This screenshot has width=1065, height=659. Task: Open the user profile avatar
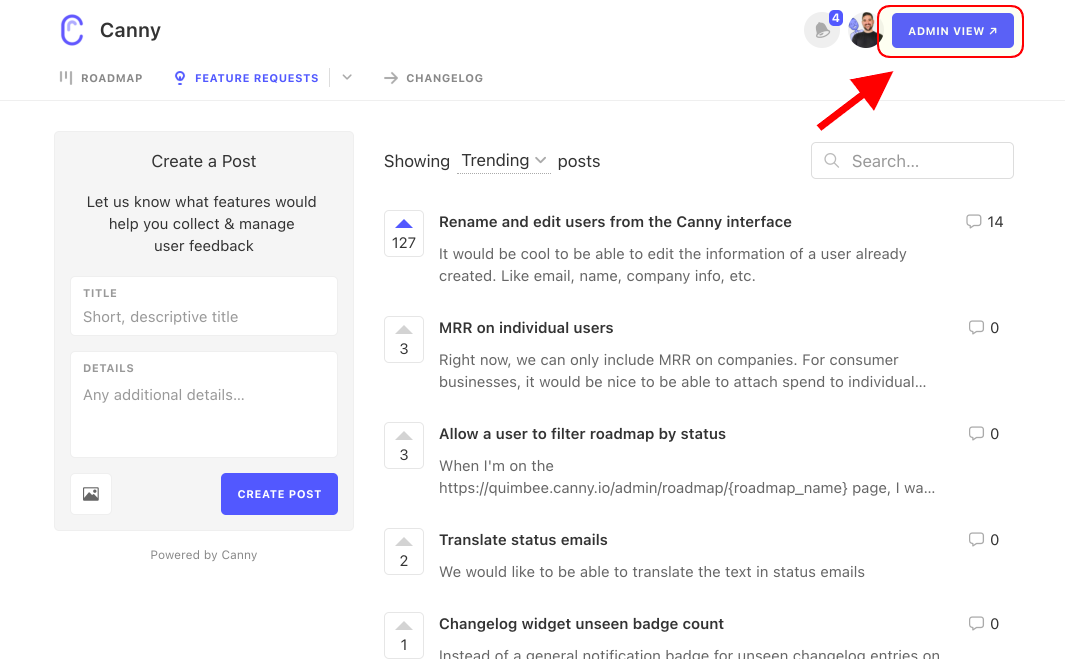[865, 31]
